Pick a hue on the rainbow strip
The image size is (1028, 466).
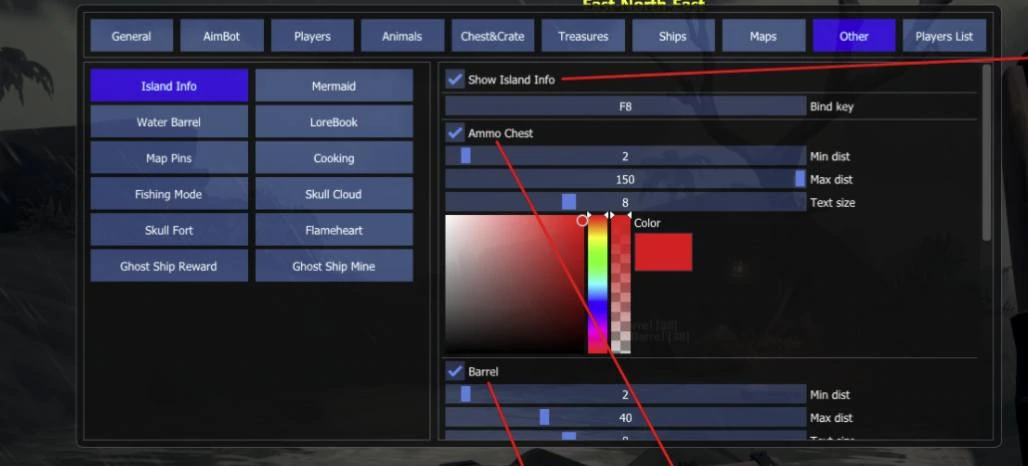[597, 284]
